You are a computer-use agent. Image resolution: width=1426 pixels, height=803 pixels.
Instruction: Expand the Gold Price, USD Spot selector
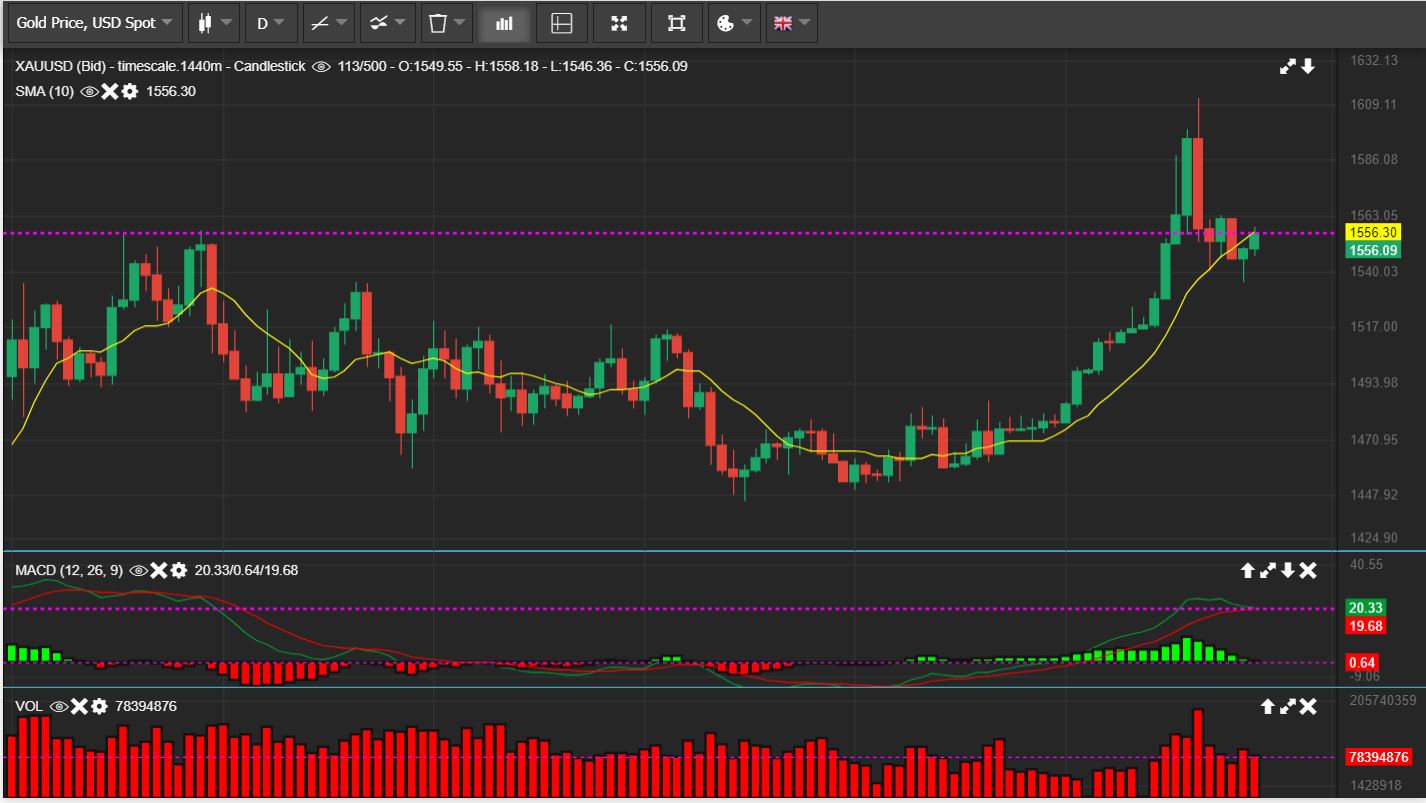click(x=95, y=22)
